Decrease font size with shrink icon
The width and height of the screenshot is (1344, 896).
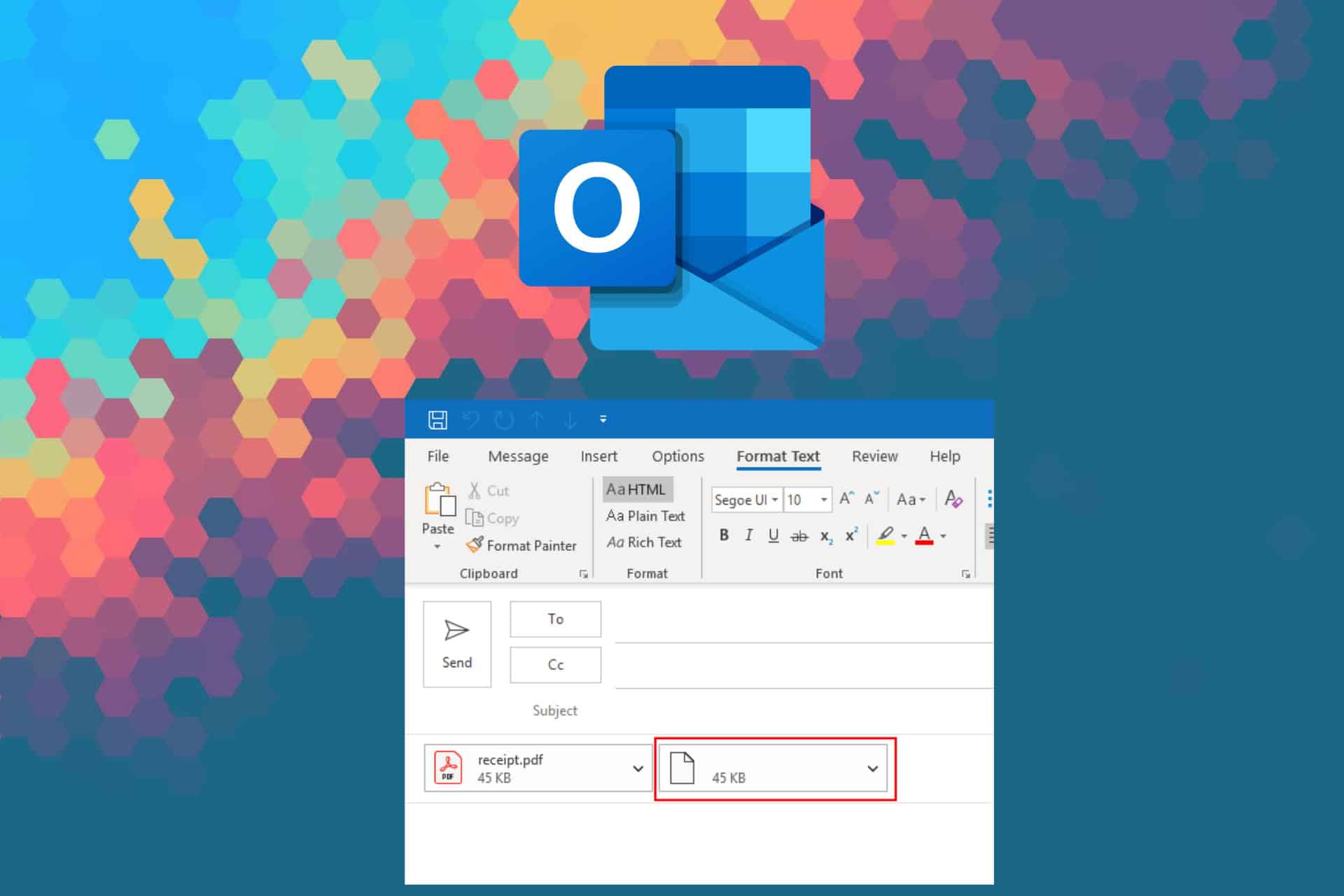point(871,499)
